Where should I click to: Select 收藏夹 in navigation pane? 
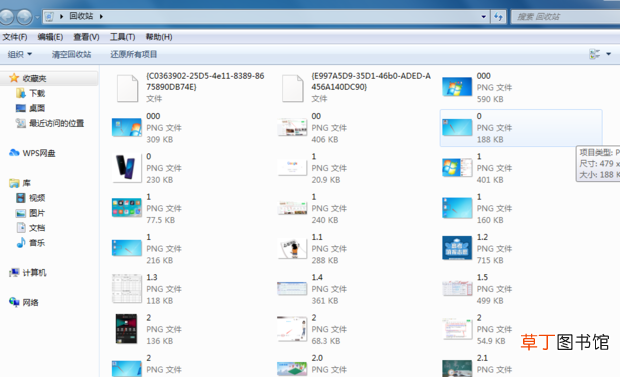[34, 78]
